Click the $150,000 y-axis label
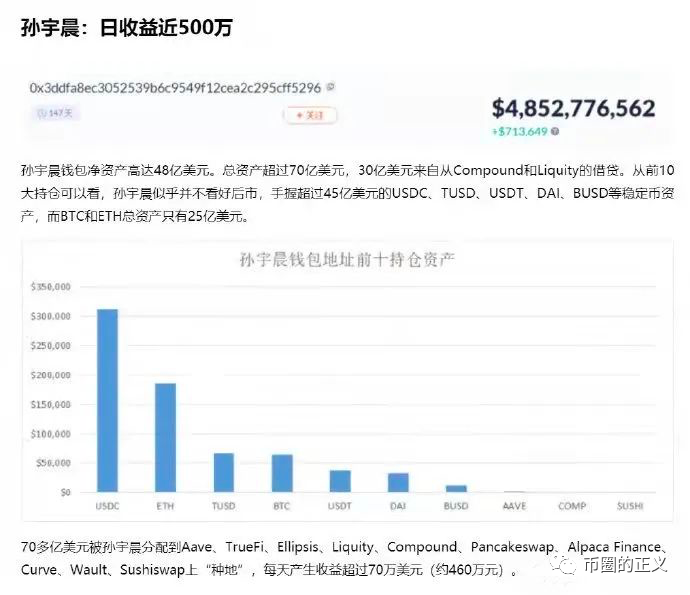 (x=51, y=404)
